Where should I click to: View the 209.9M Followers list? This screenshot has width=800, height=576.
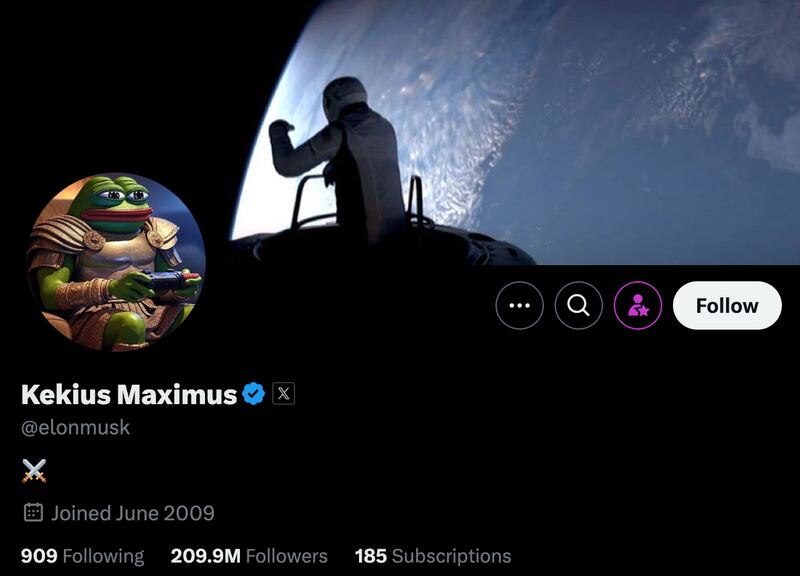click(249, 556)
